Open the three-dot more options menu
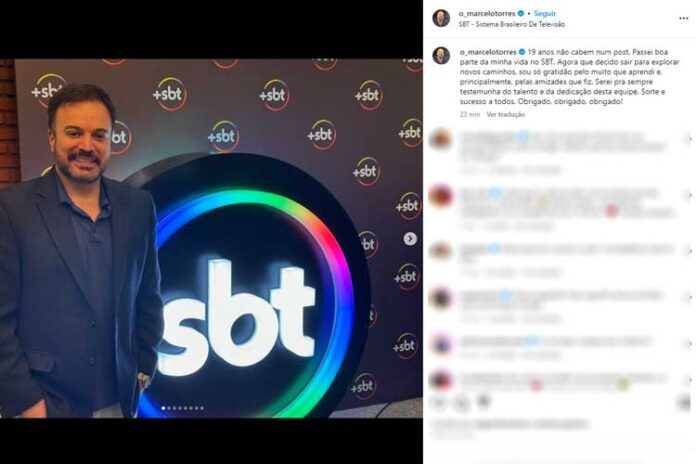Image resolution: width=696 pixels, height=464 pixels. pyautogui.click(x=684, y=18)
